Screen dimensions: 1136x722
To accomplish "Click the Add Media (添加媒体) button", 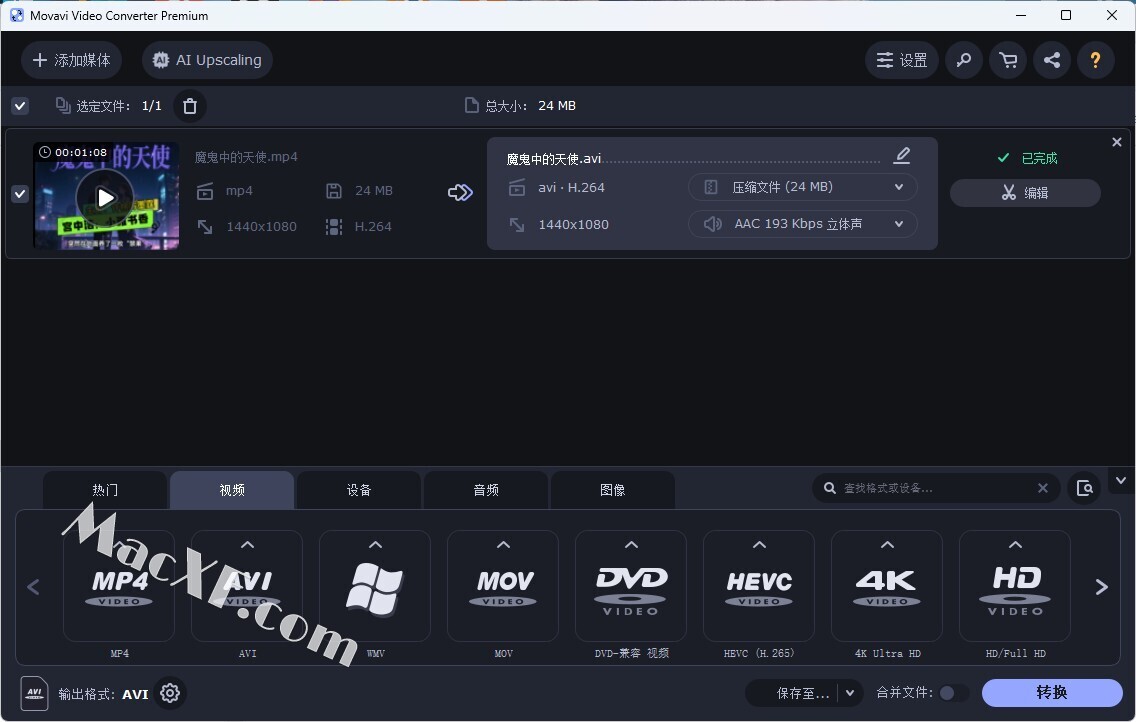I will click(71, 60).
